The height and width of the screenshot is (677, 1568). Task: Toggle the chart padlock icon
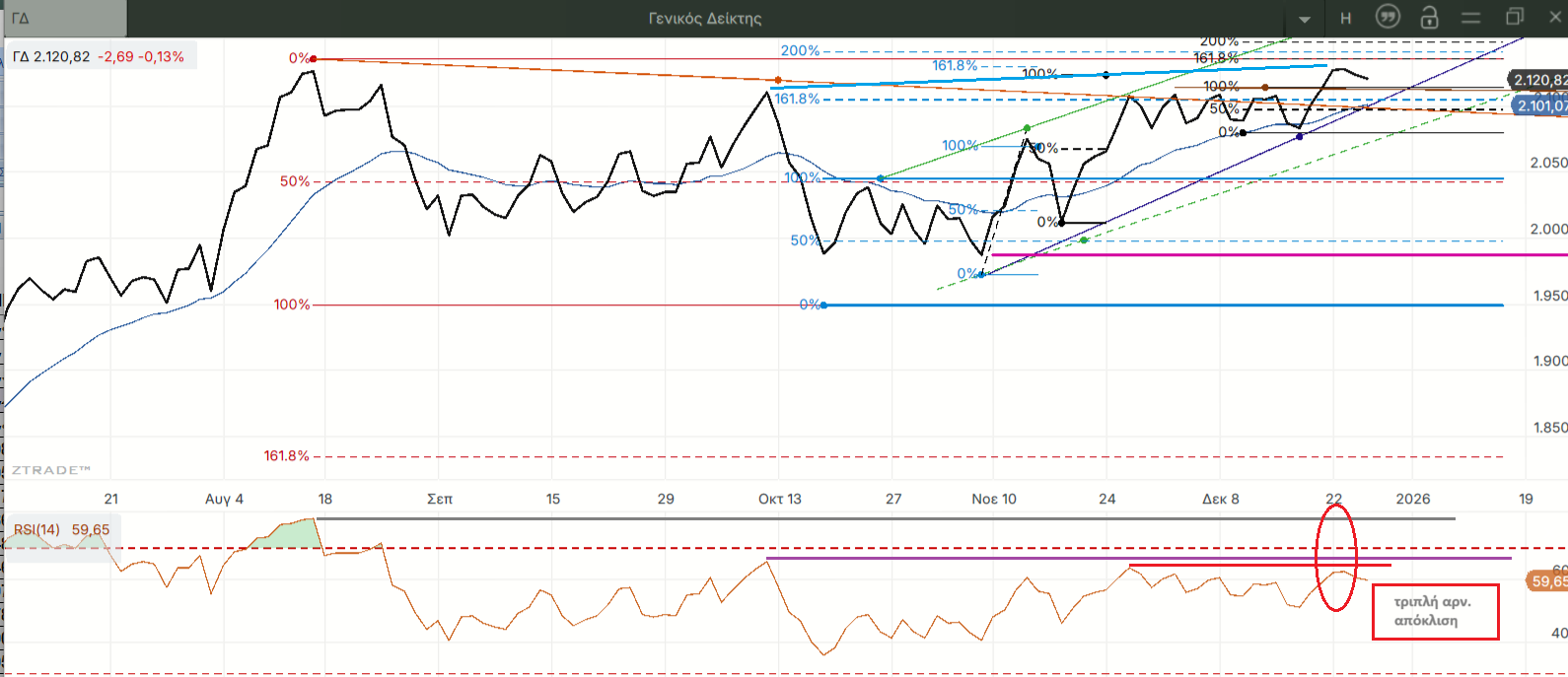tap(1429, 18)
